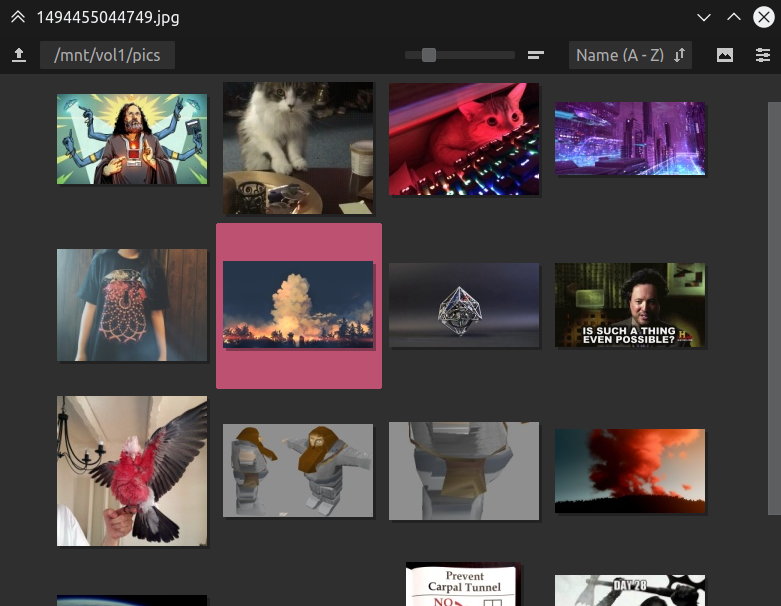This screenshot has height=606, width=781.
Task: Toggle the image preview mode icon
Action: click(x=725, y=55)
